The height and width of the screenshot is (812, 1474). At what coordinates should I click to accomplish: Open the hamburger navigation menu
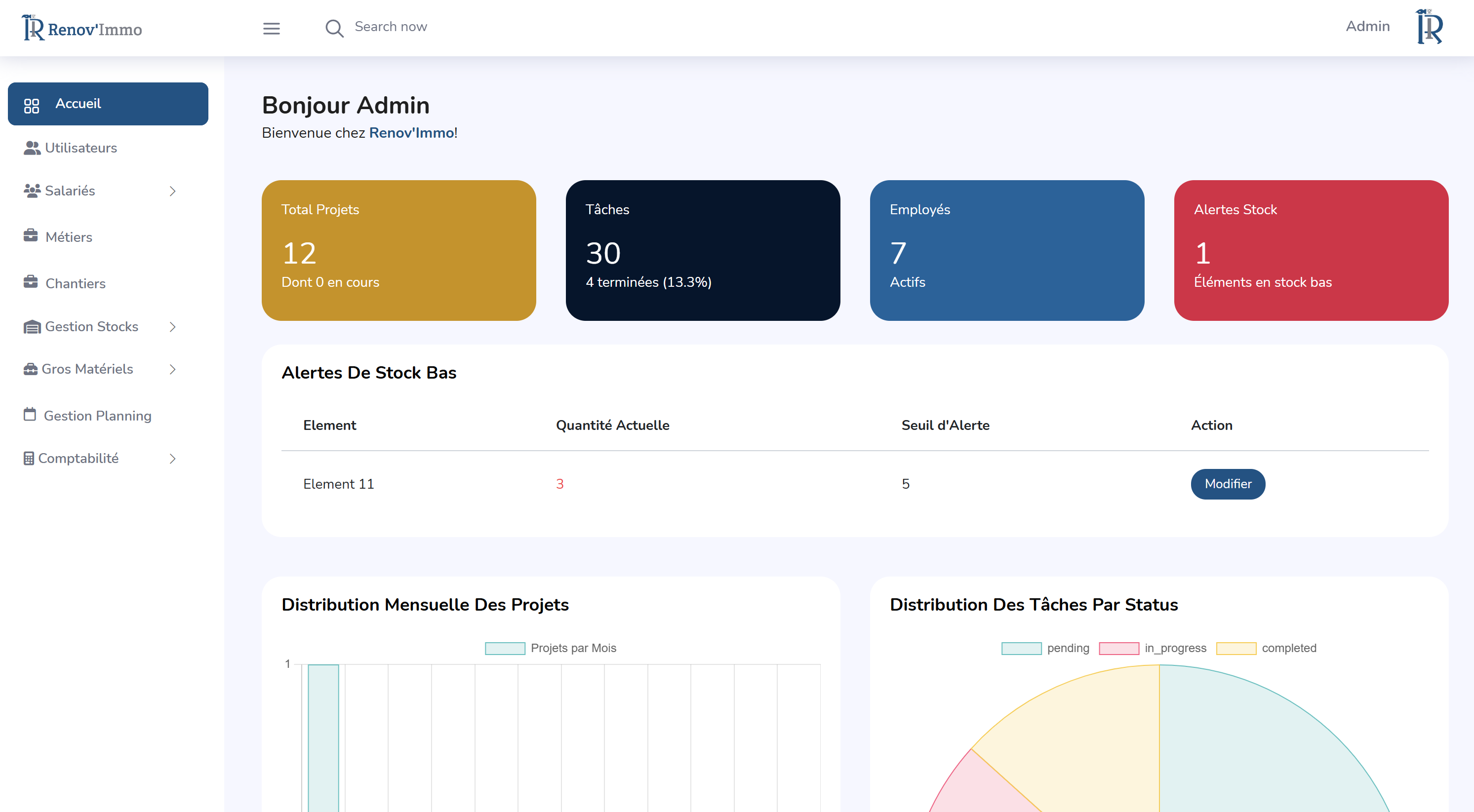pos(271,28)
